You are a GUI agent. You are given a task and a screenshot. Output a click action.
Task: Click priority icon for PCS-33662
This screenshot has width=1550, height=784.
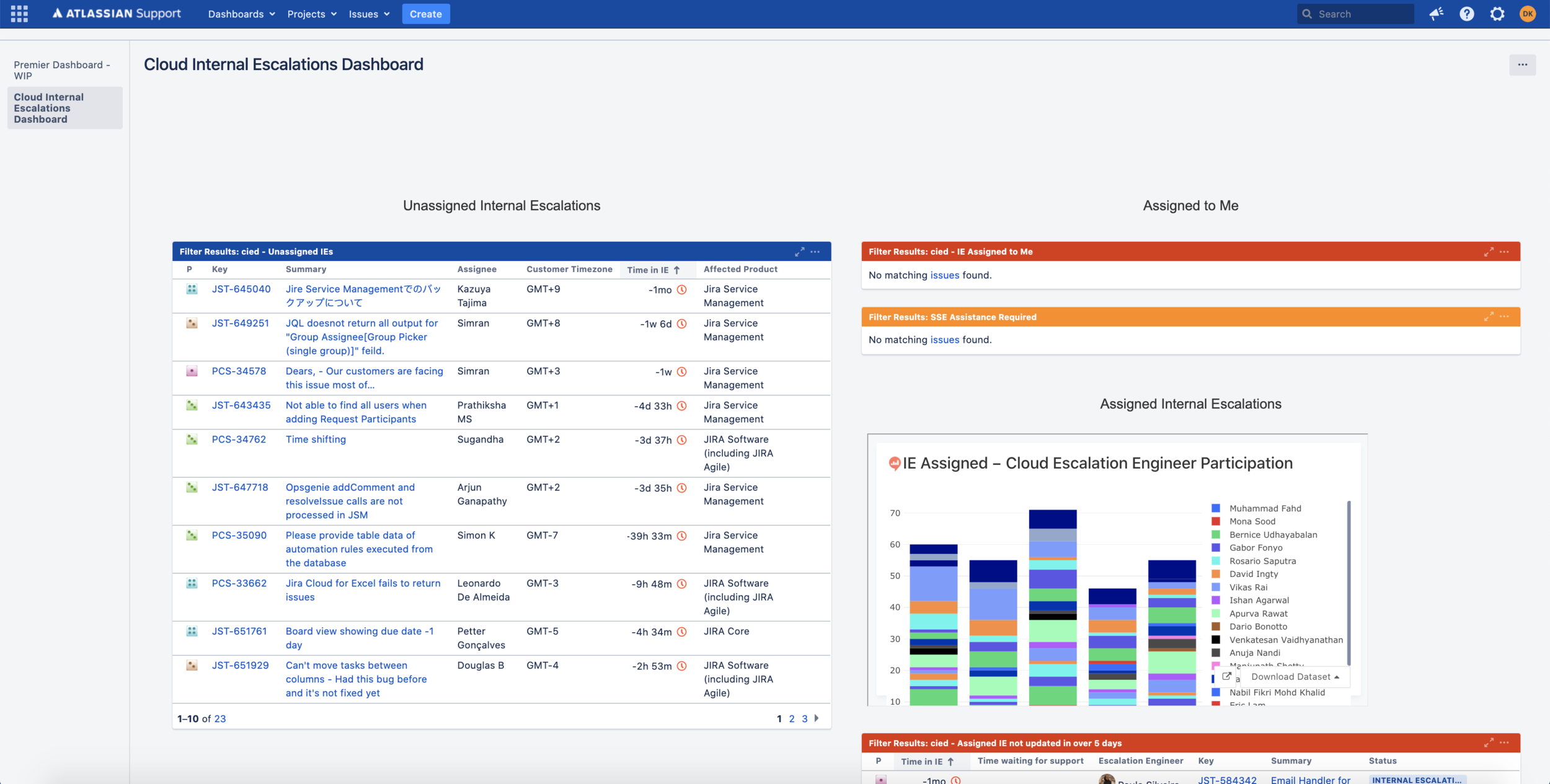point(192,583)
